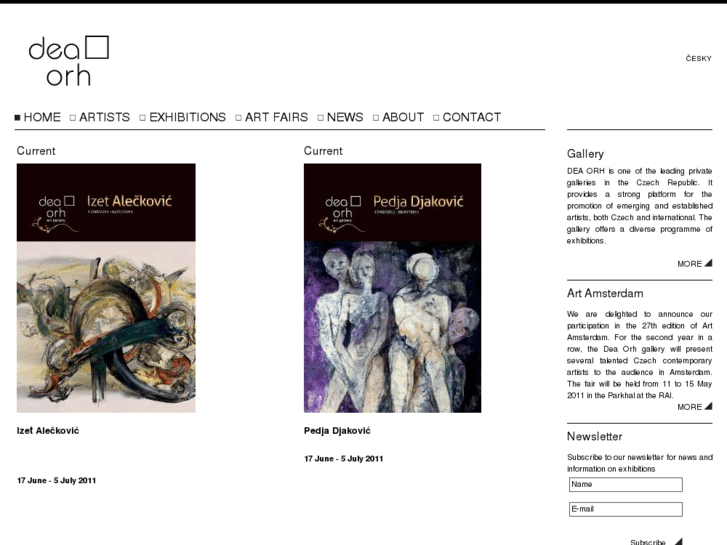Go to the NEWS menu item

point(345,117)
